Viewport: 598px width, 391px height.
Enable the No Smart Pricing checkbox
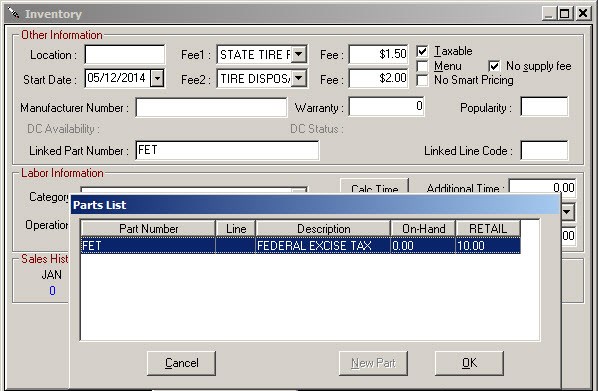tap(422, 80)
